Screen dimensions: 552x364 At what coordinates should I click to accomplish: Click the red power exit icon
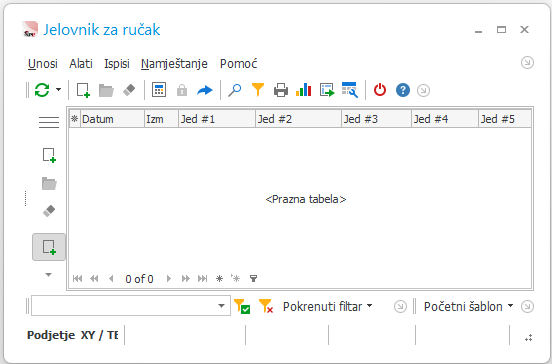pyautogui.click(x=380, y=90)
